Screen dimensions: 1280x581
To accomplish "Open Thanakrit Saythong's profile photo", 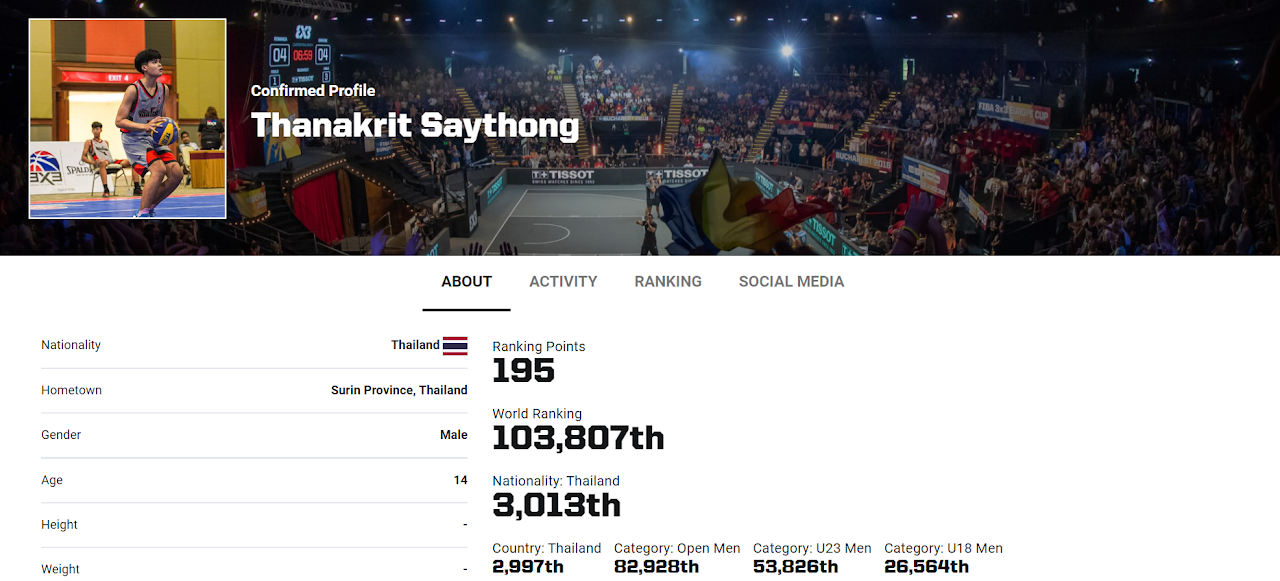I will pos(127,118).
